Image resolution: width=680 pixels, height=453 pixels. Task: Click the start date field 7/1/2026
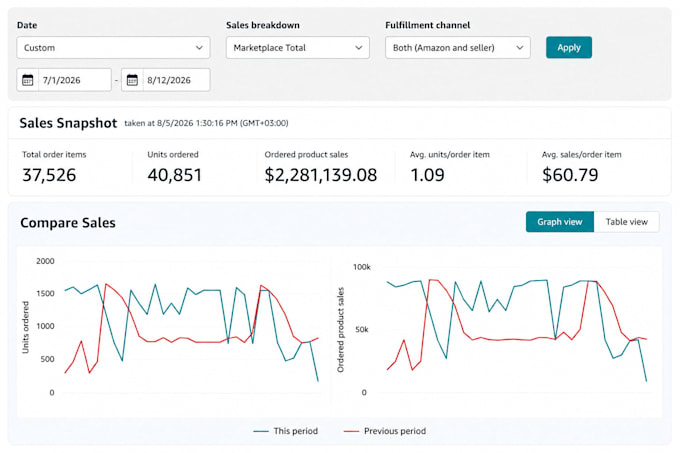click(75, 80)
